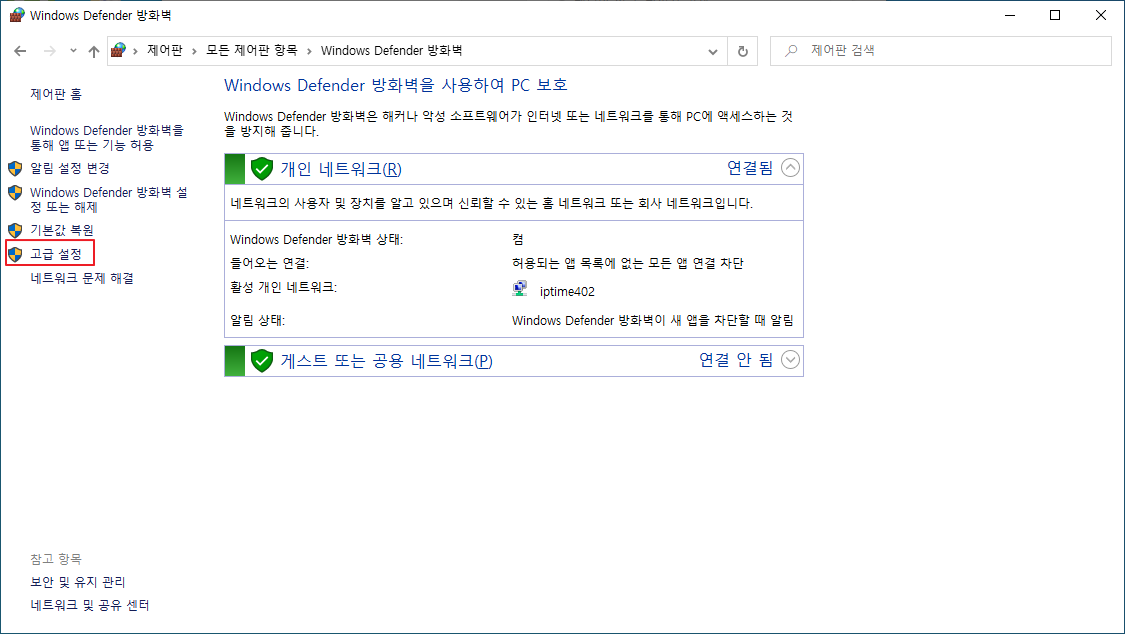Screen dimensions: 1125x634
Task: Select 모든 제어판 항목 breadcrumb
Action: (252, 50)
